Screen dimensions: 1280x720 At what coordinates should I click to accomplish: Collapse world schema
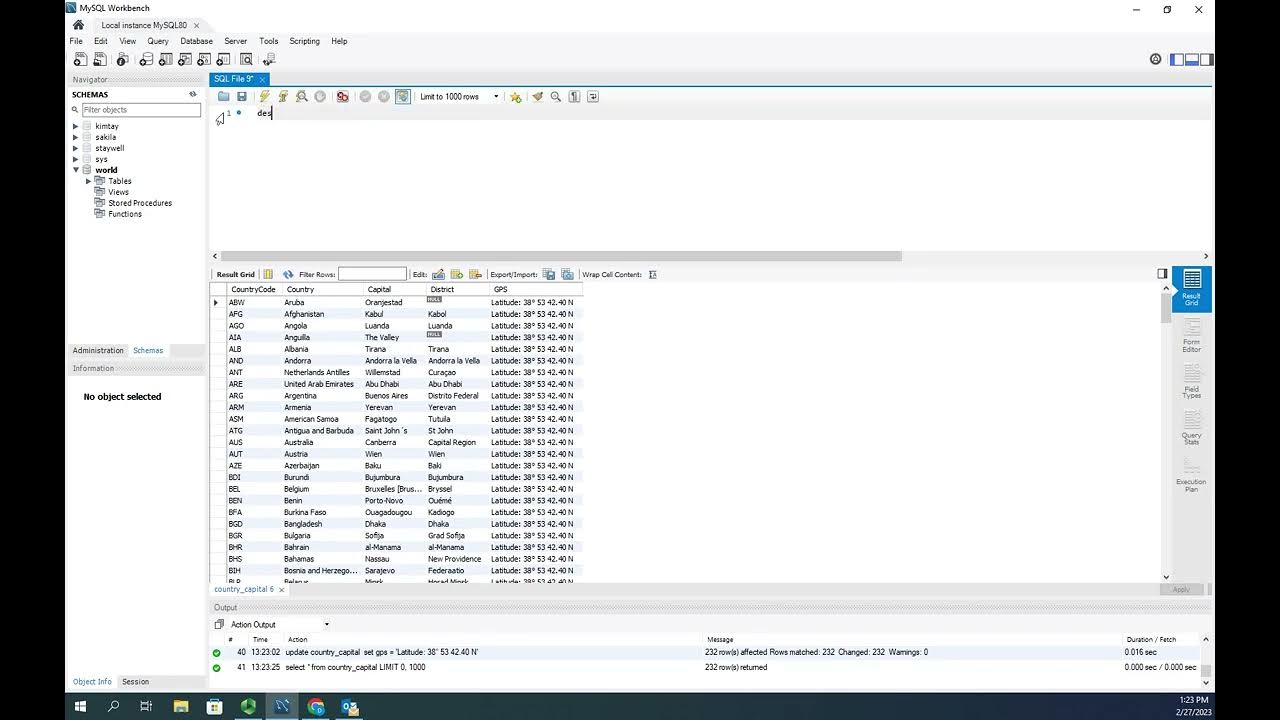[75, 170]
